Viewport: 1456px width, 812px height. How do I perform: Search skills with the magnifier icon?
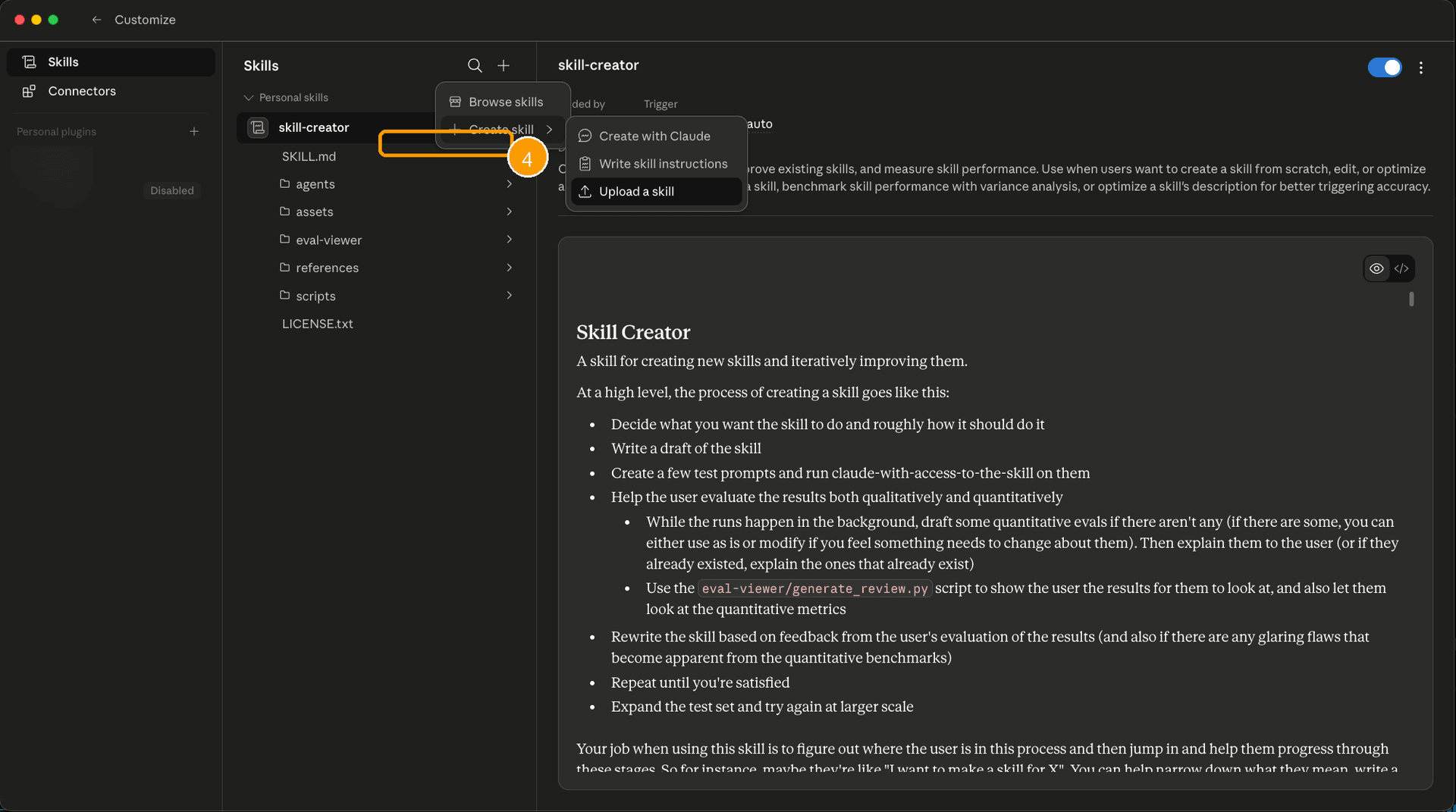[475, 66]
